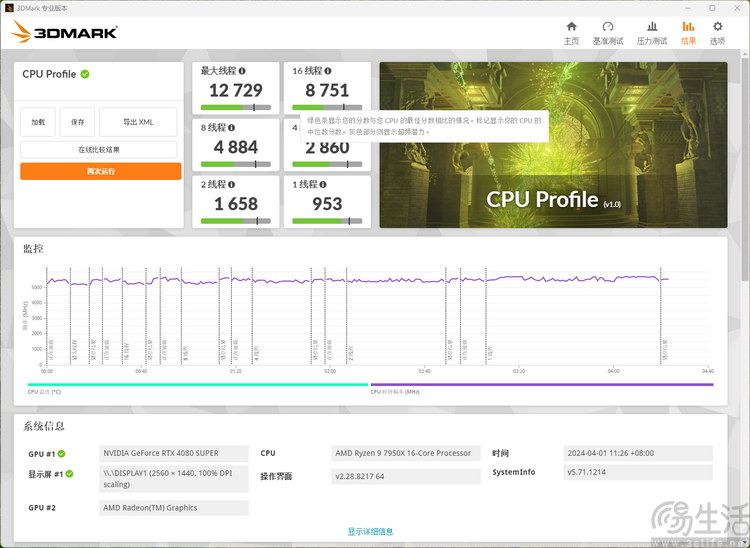Click the max threads score bar
Image resolution: width=750 pixels, height=548 pixels.
[236, 108]
